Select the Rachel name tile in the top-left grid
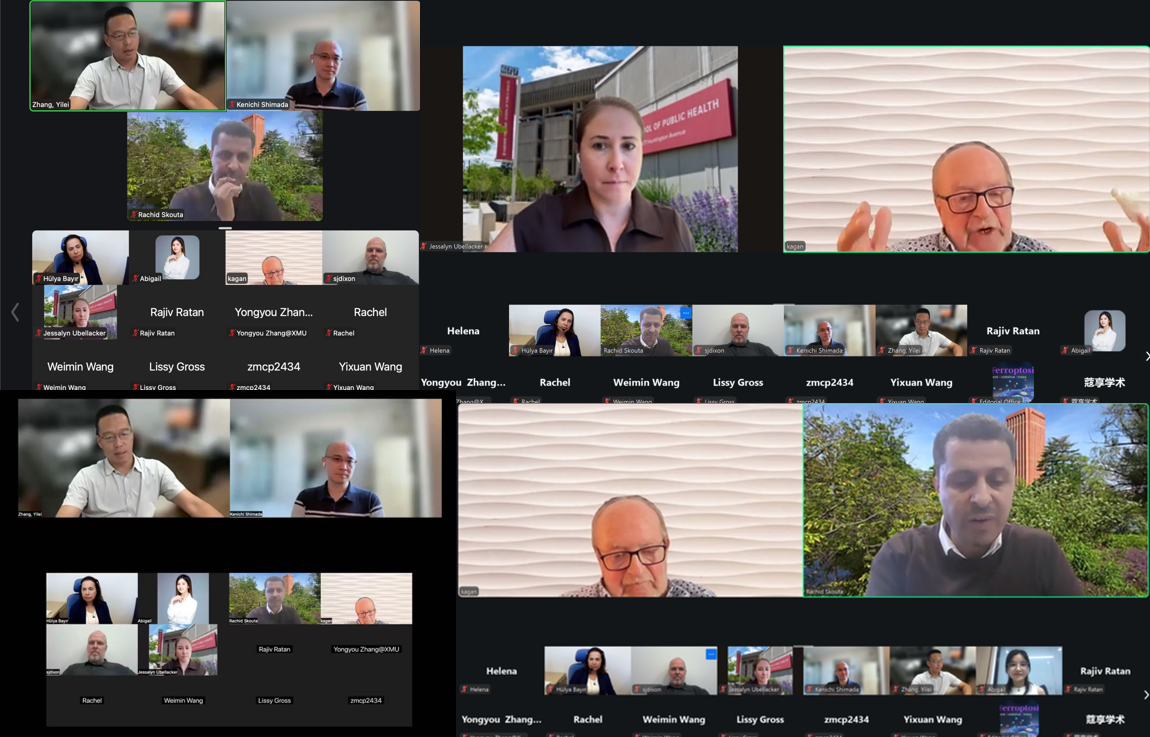Viewport: 1150px width, 737px height. tap(370, 312)
